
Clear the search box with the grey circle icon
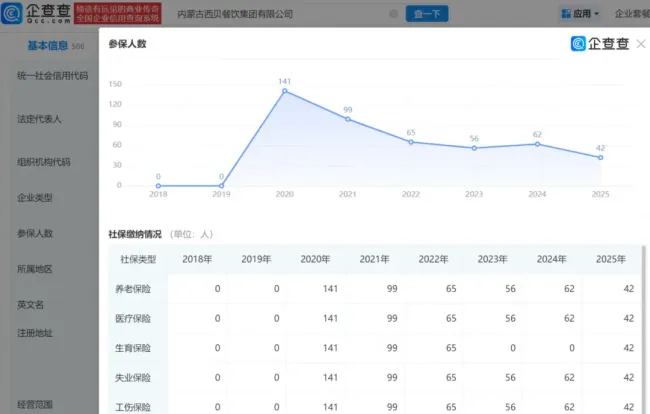pyautogui.click(x=393, y=14)
